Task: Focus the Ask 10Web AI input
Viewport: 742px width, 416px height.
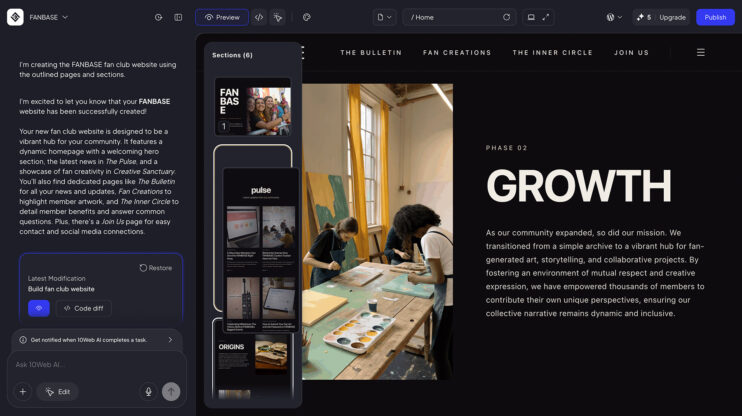Action: [x=95, y=364]
